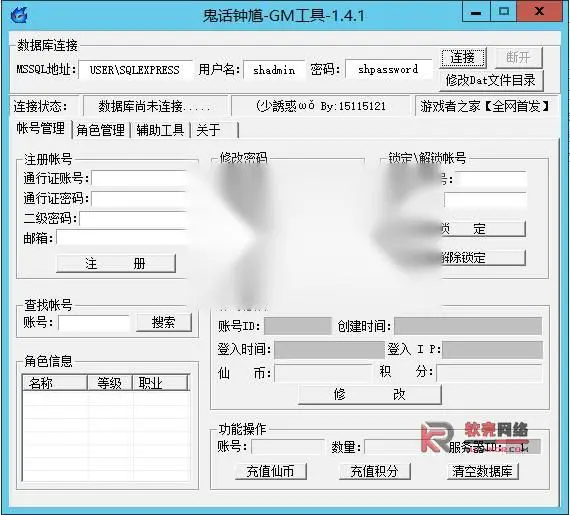The width and height of the screenshot is (570, 515).
Task: Select the 登入 IP field
Action: tap(493, 350)
